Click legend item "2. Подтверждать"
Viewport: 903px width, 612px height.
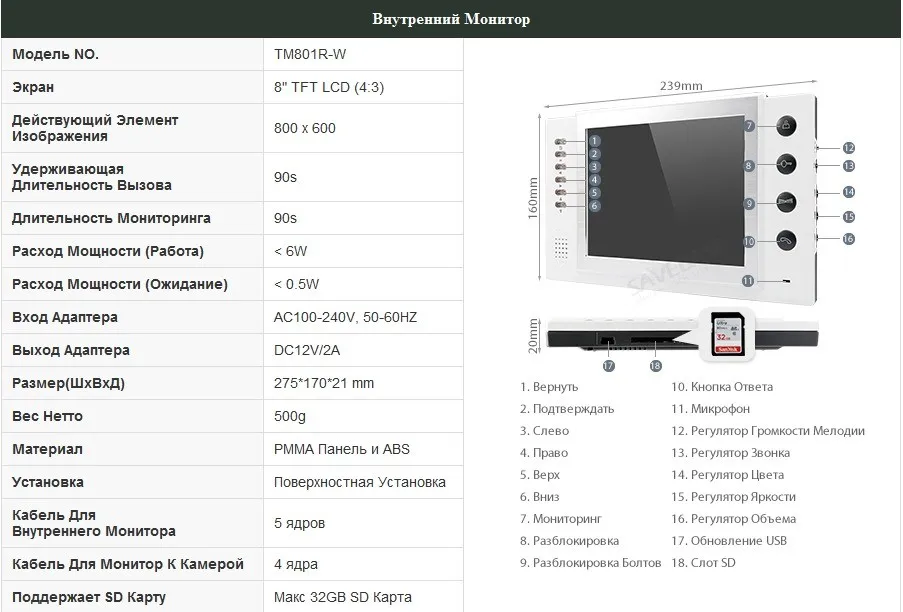(567, 409)
